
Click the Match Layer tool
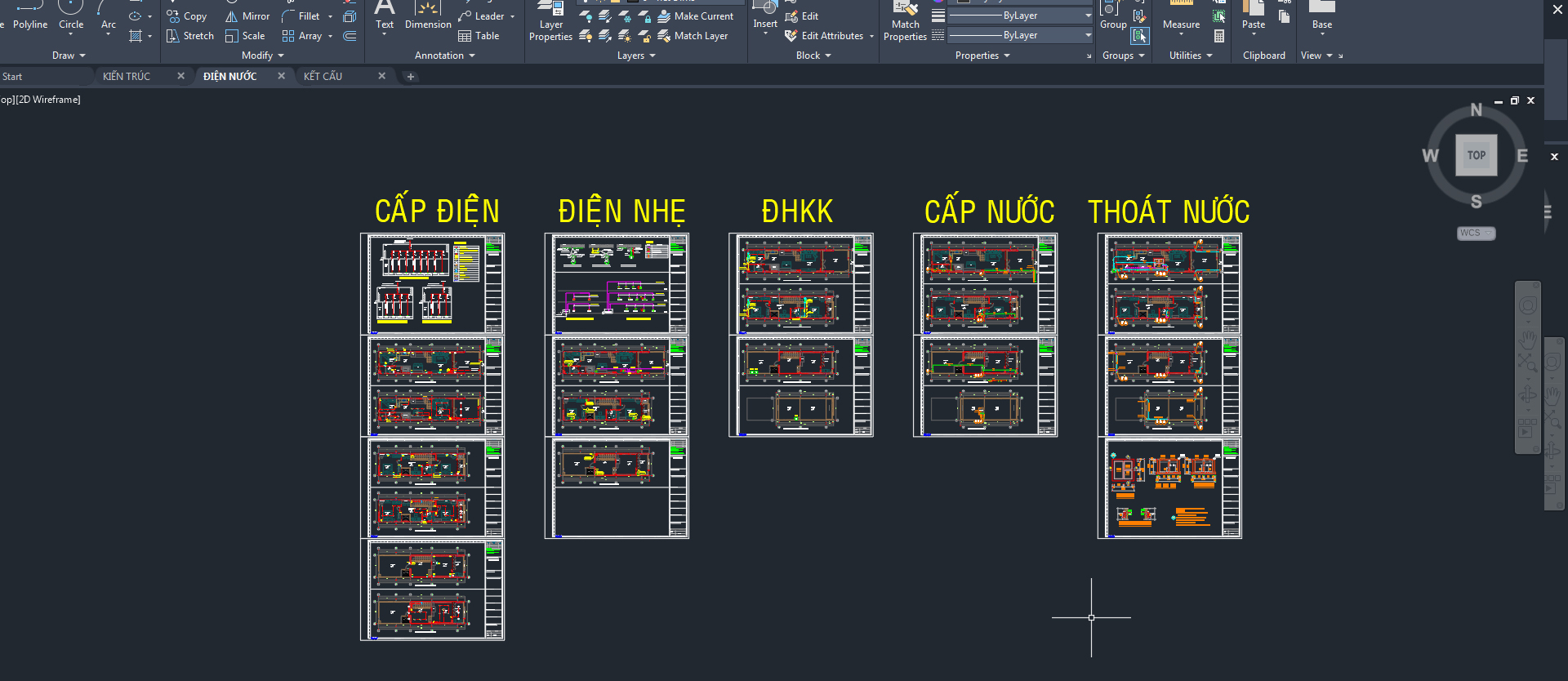click(693, 36)
